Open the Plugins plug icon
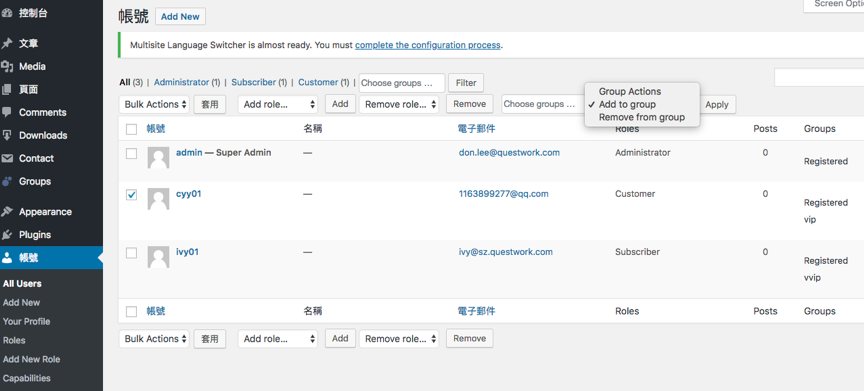 pos(7,235)
